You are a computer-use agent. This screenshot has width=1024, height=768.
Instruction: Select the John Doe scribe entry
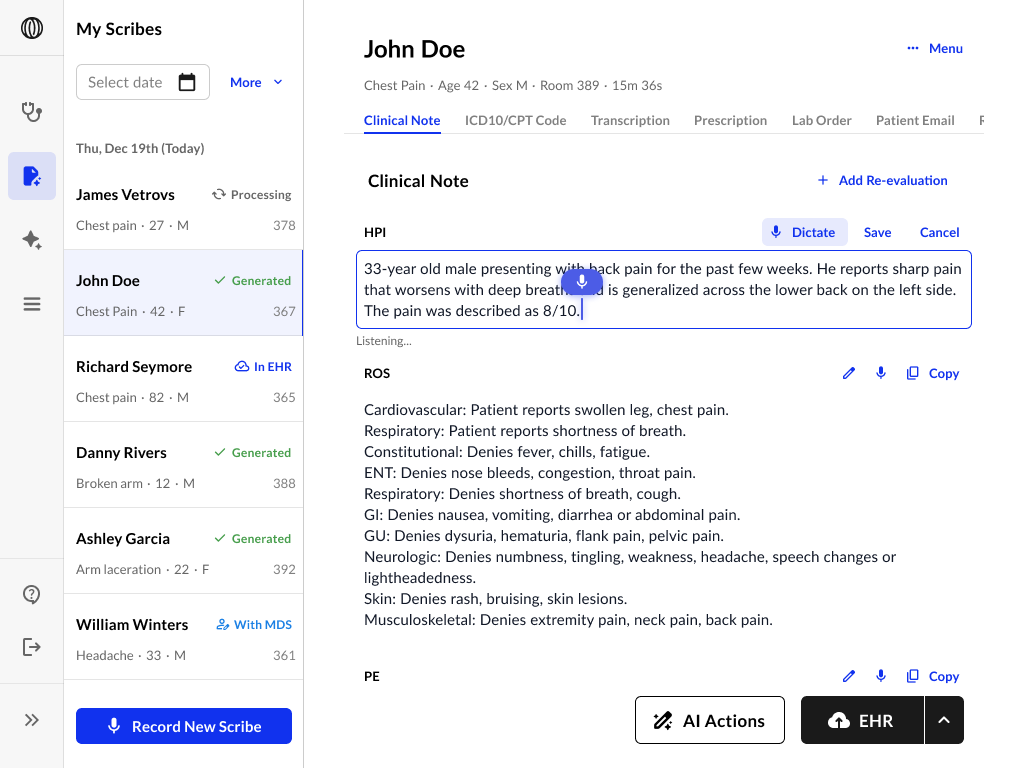184,293
